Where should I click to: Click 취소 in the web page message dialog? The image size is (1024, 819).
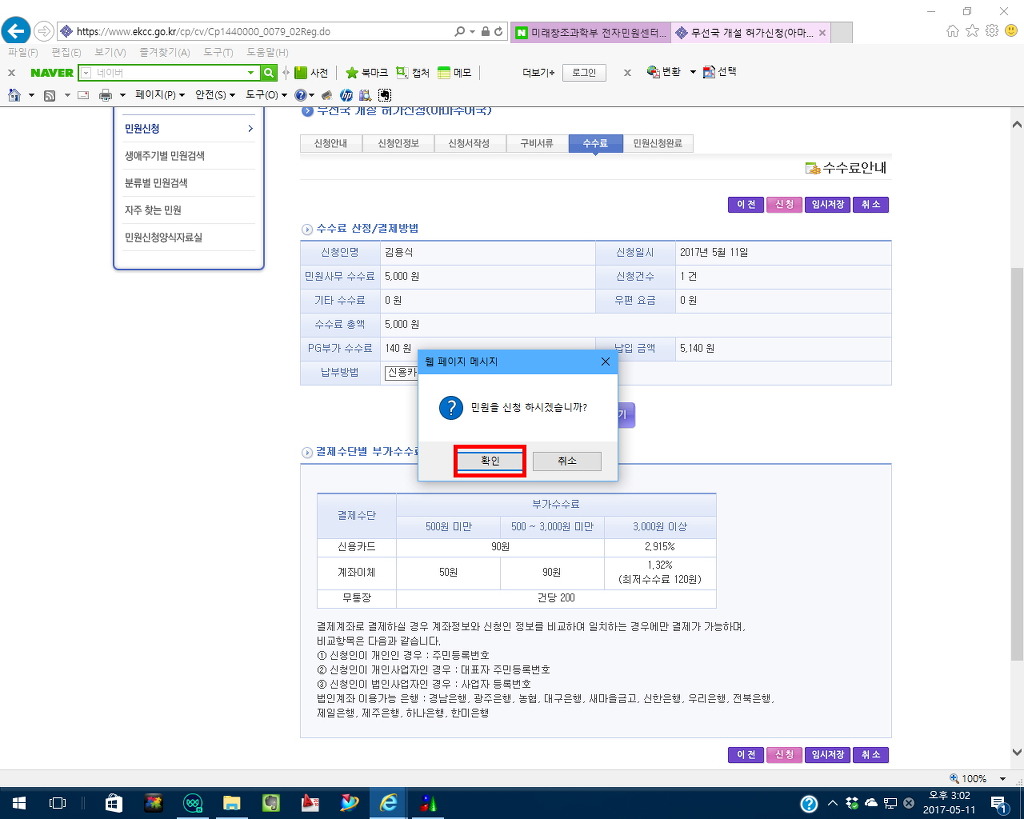click(567, 461)
